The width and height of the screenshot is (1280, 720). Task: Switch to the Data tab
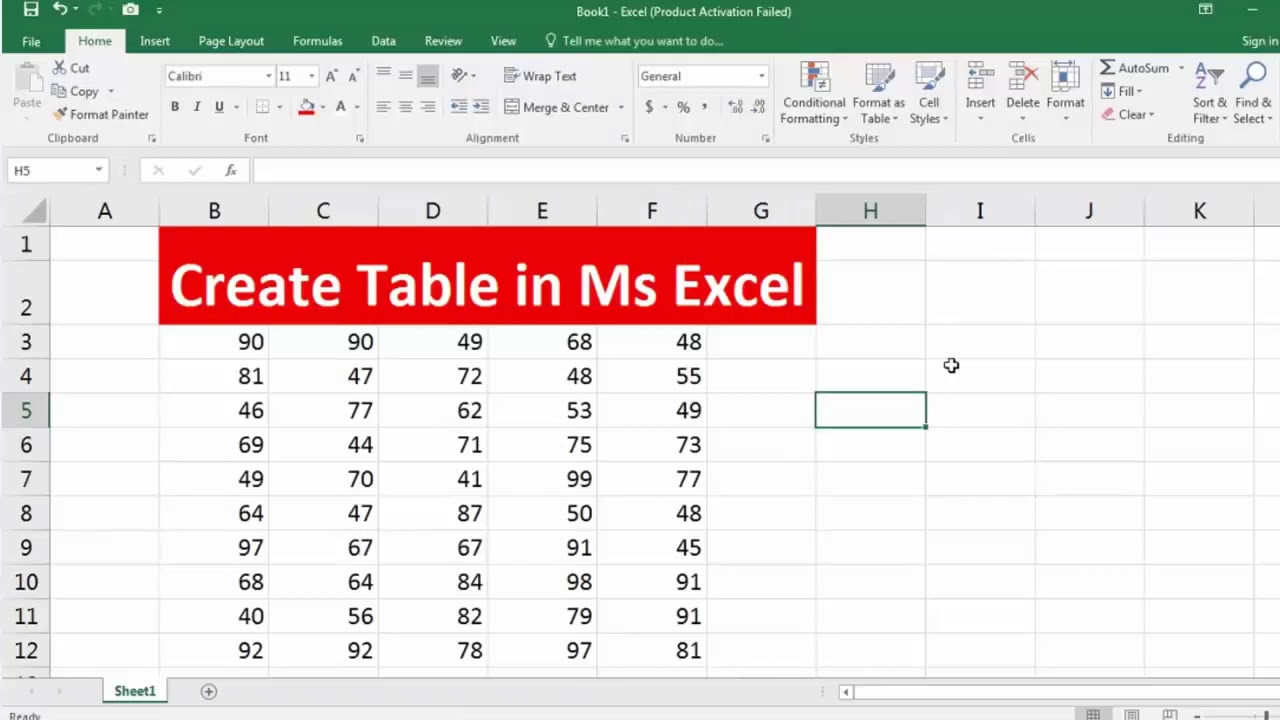tap(384, 41)
